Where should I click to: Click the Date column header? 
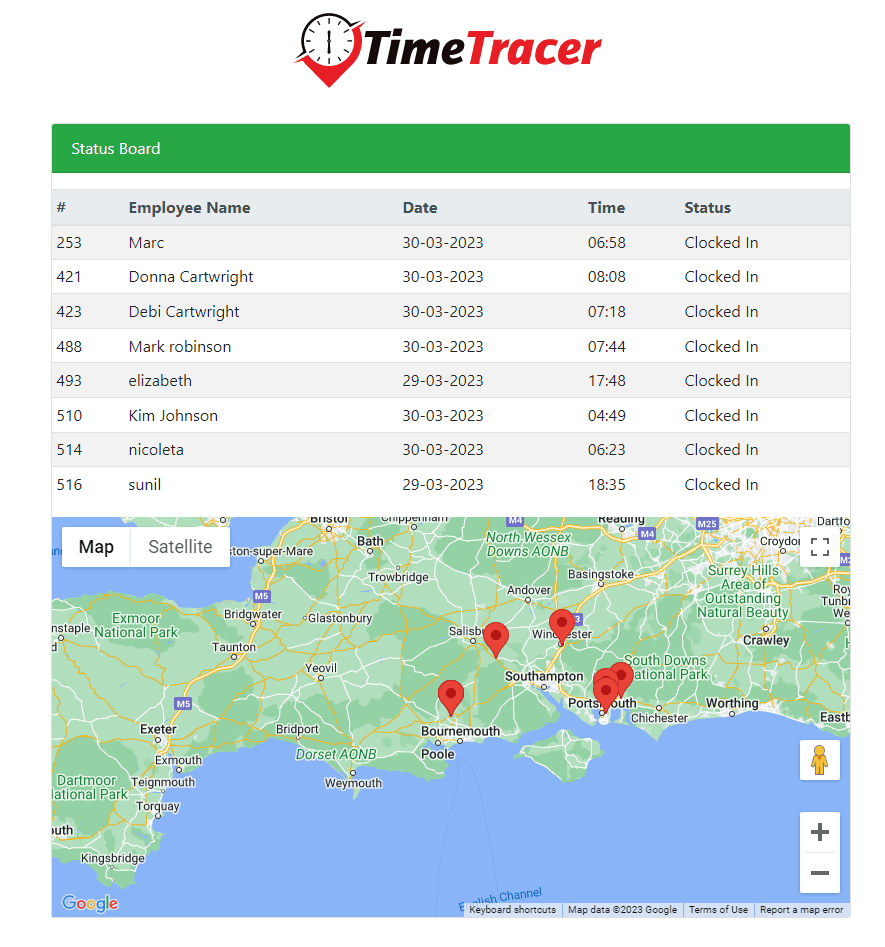tap(420, 208)
